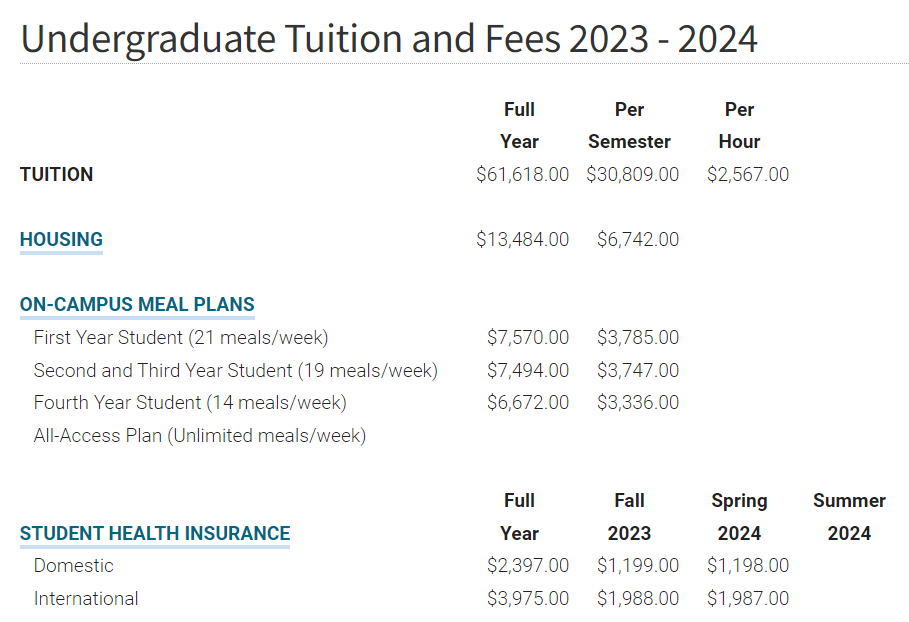Click the Summer 2024 column header
909x622 pixels.
click(849, 516)
